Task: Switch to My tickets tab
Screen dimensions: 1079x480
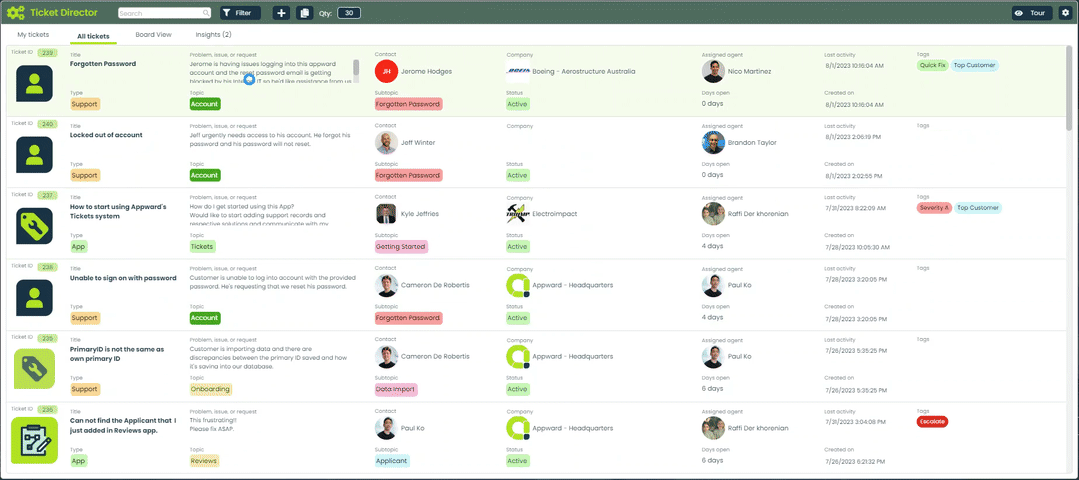Action: coord(33,34)
